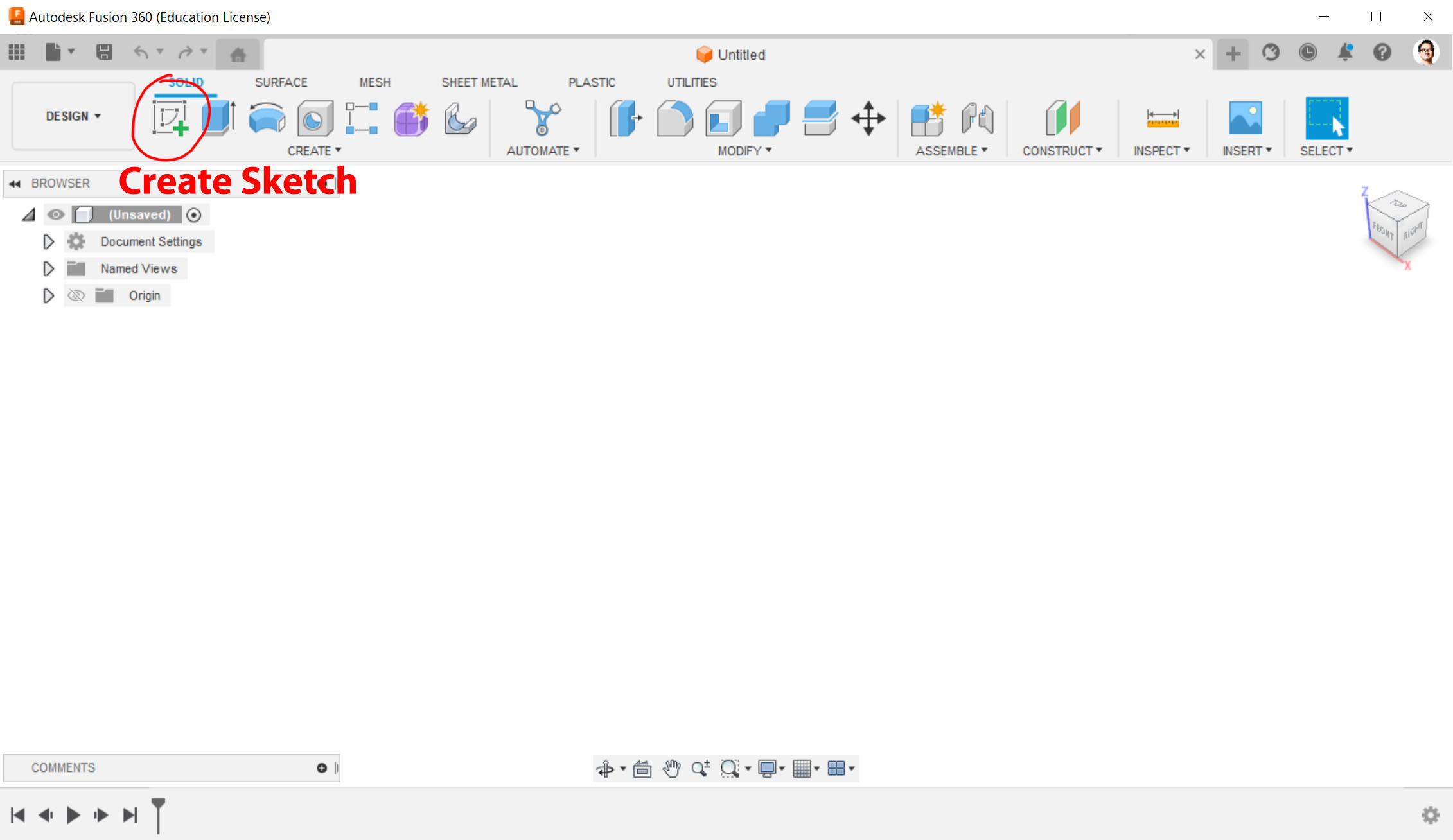Show the hidden Origin folder
The width and height of the screenshot is (1453, 840).
click(x=76, y=295)
